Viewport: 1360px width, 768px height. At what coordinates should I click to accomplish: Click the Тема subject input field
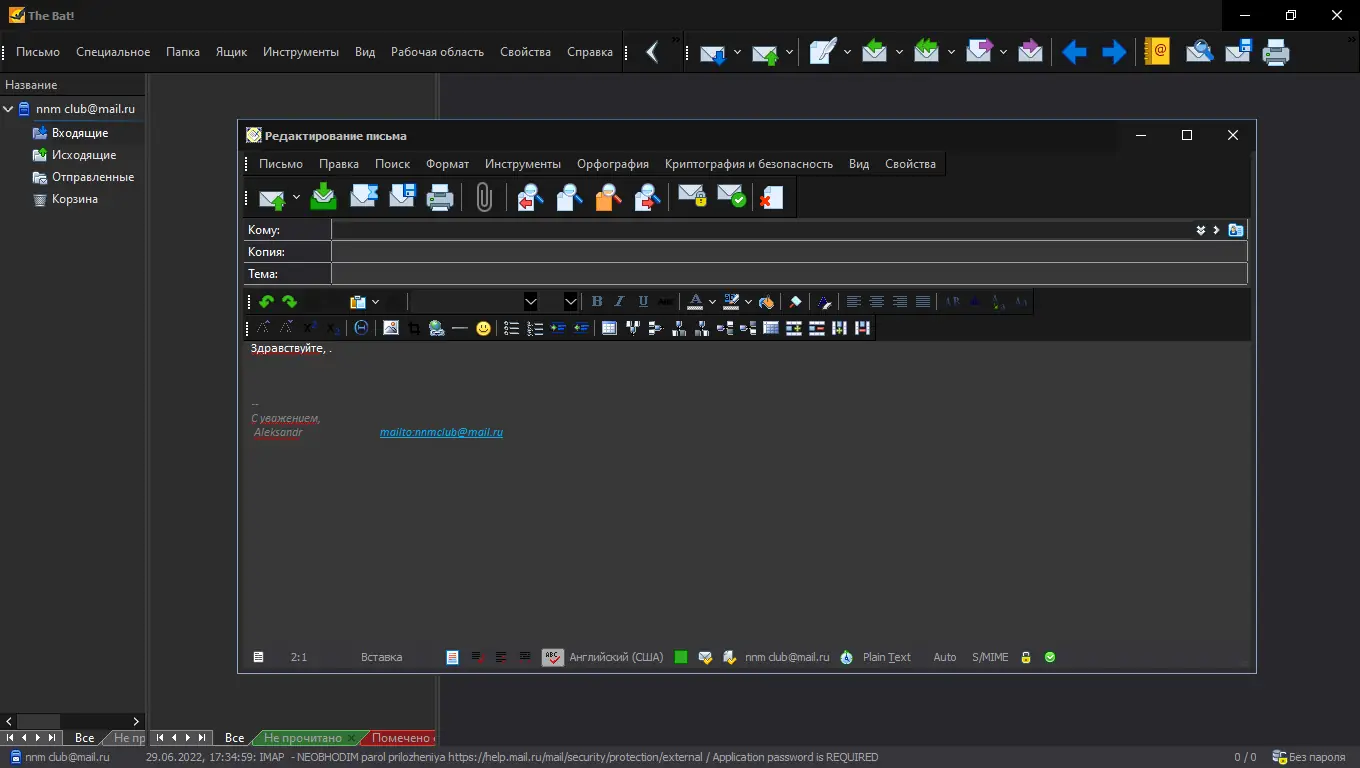[789, 274]
